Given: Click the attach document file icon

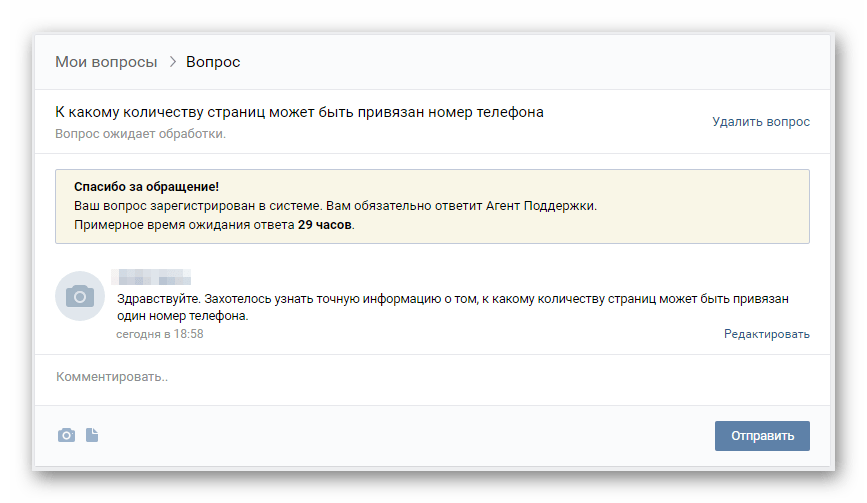Looking at the screenshot, I should 92,435.
